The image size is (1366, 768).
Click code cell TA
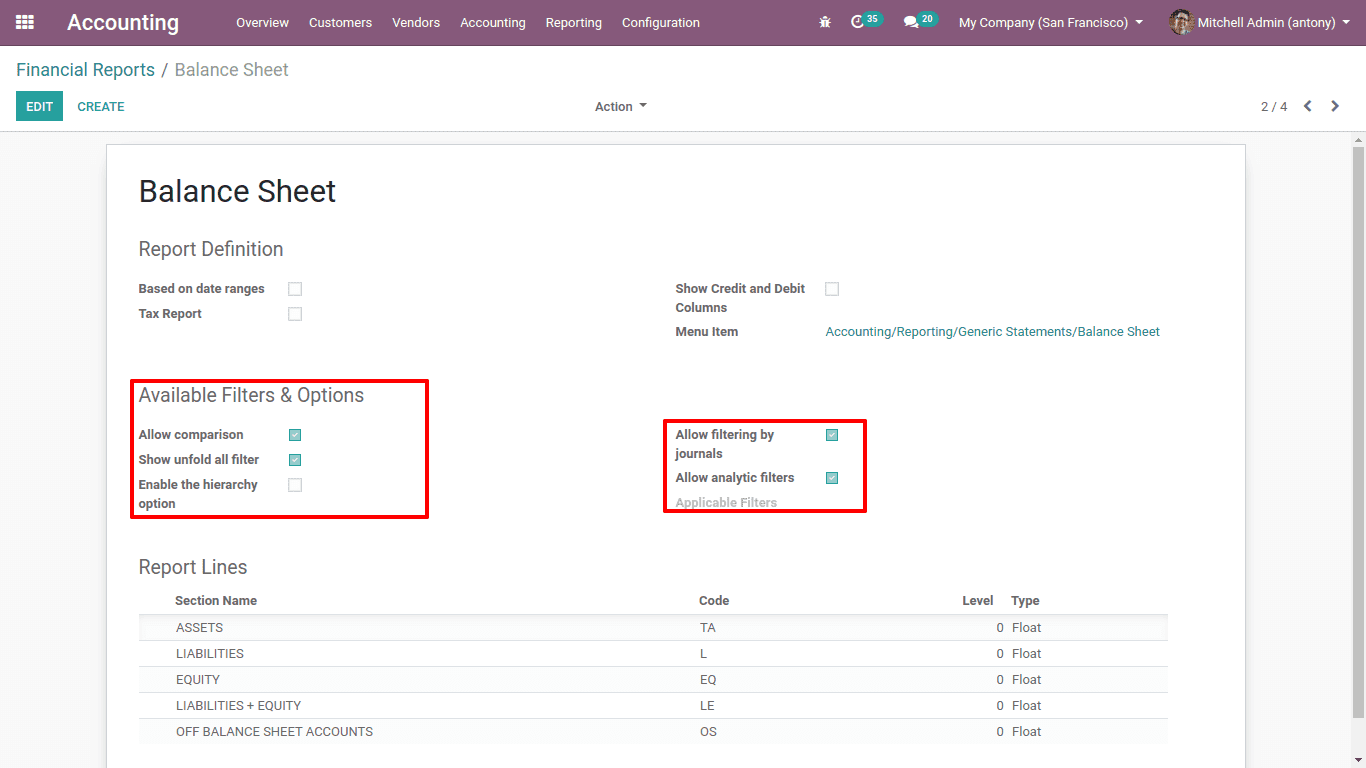708,628
